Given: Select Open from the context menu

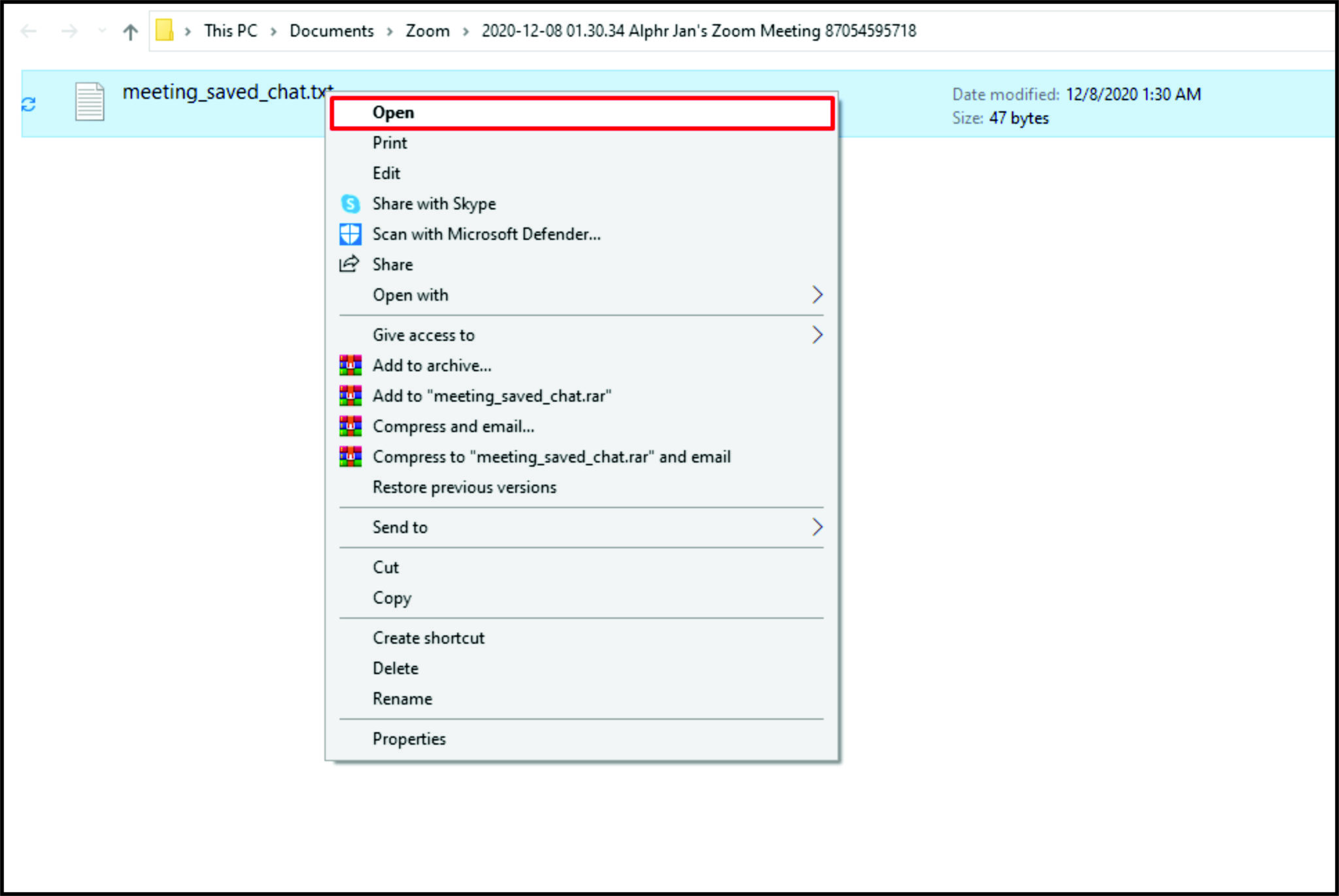Looking at the screenshot, I should pos(393,112).
